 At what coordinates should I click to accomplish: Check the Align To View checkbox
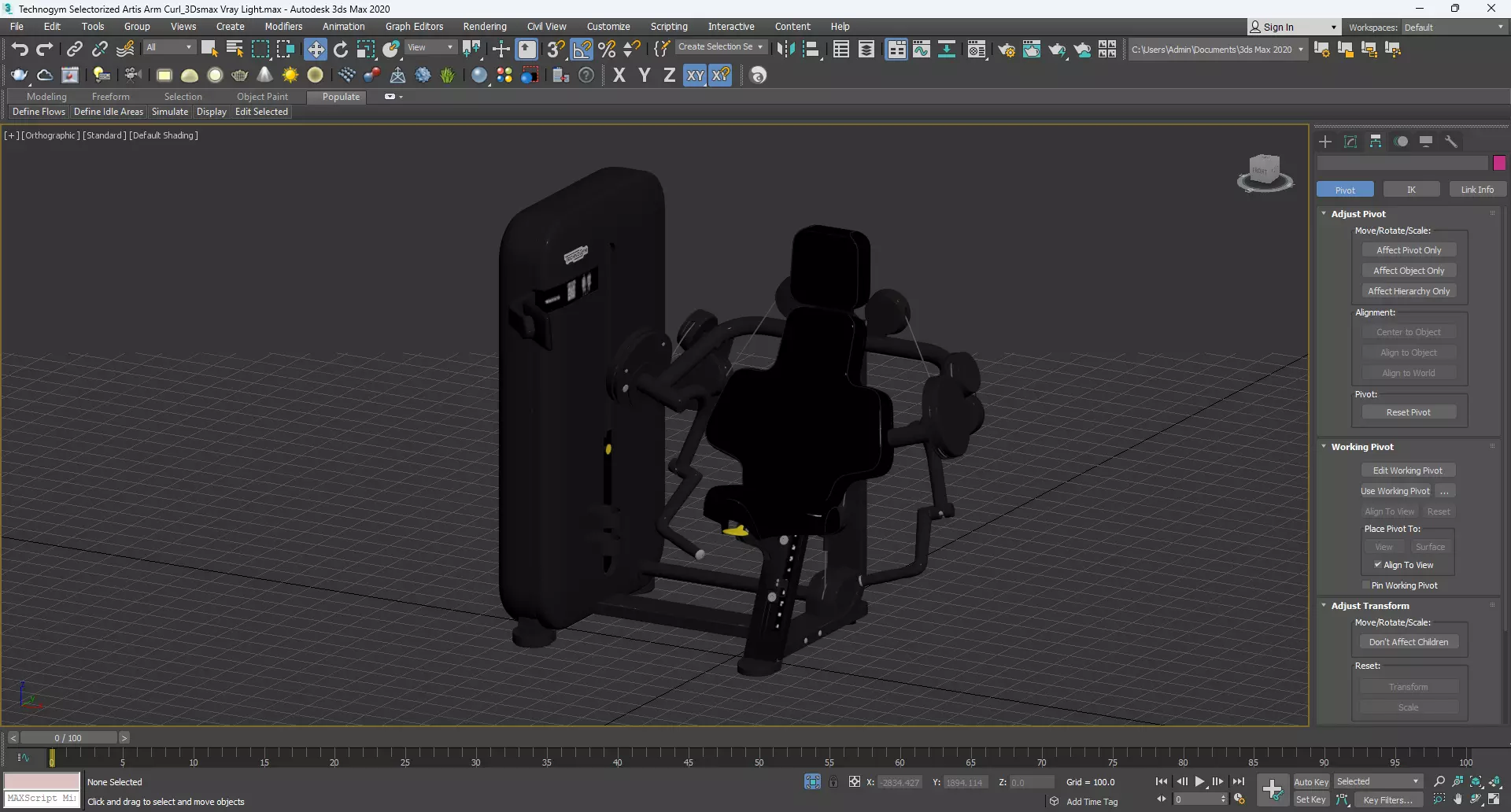tap(1378, 564)
